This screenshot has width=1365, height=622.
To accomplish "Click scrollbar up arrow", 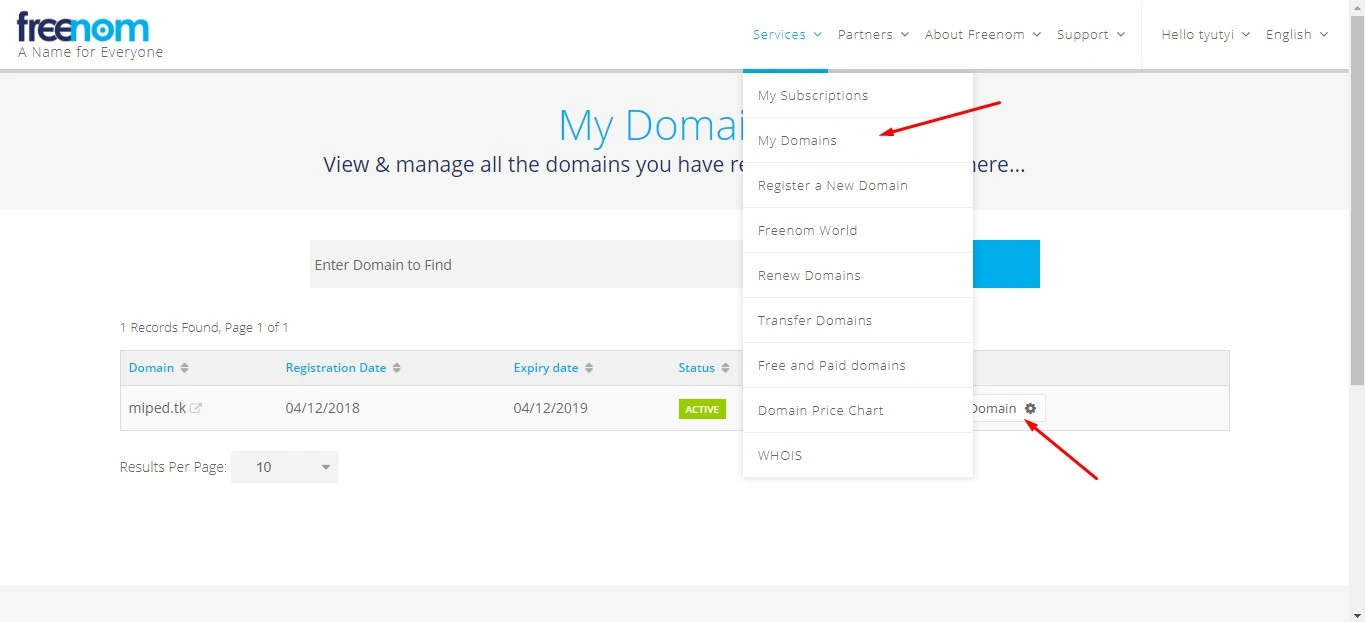I will point(1357,8).
